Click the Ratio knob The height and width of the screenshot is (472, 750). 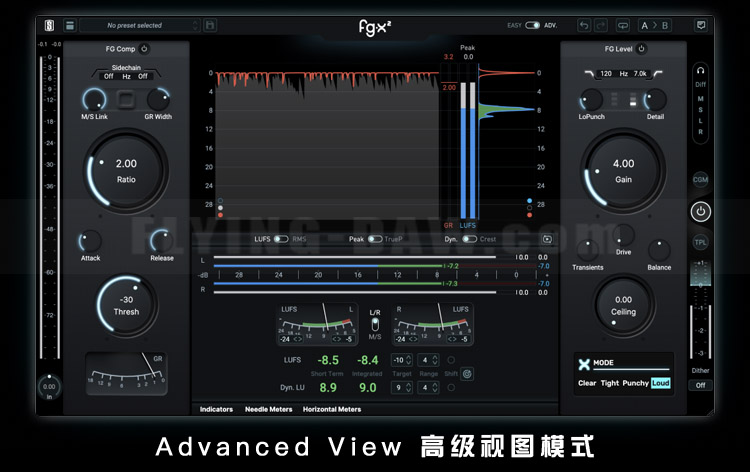tap(126, 171)
